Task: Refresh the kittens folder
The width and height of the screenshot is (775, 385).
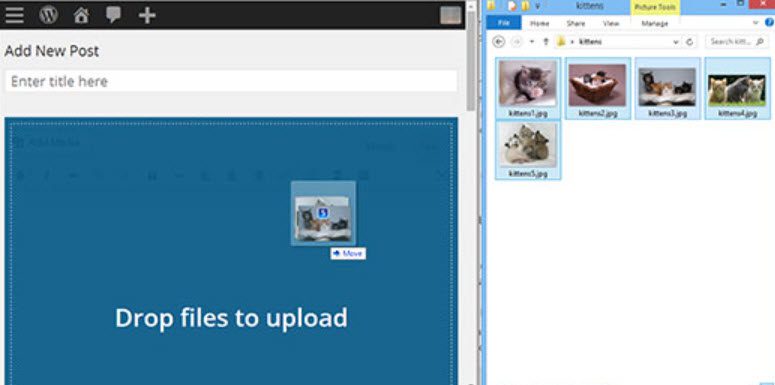Action: click(x=690, y=42)
